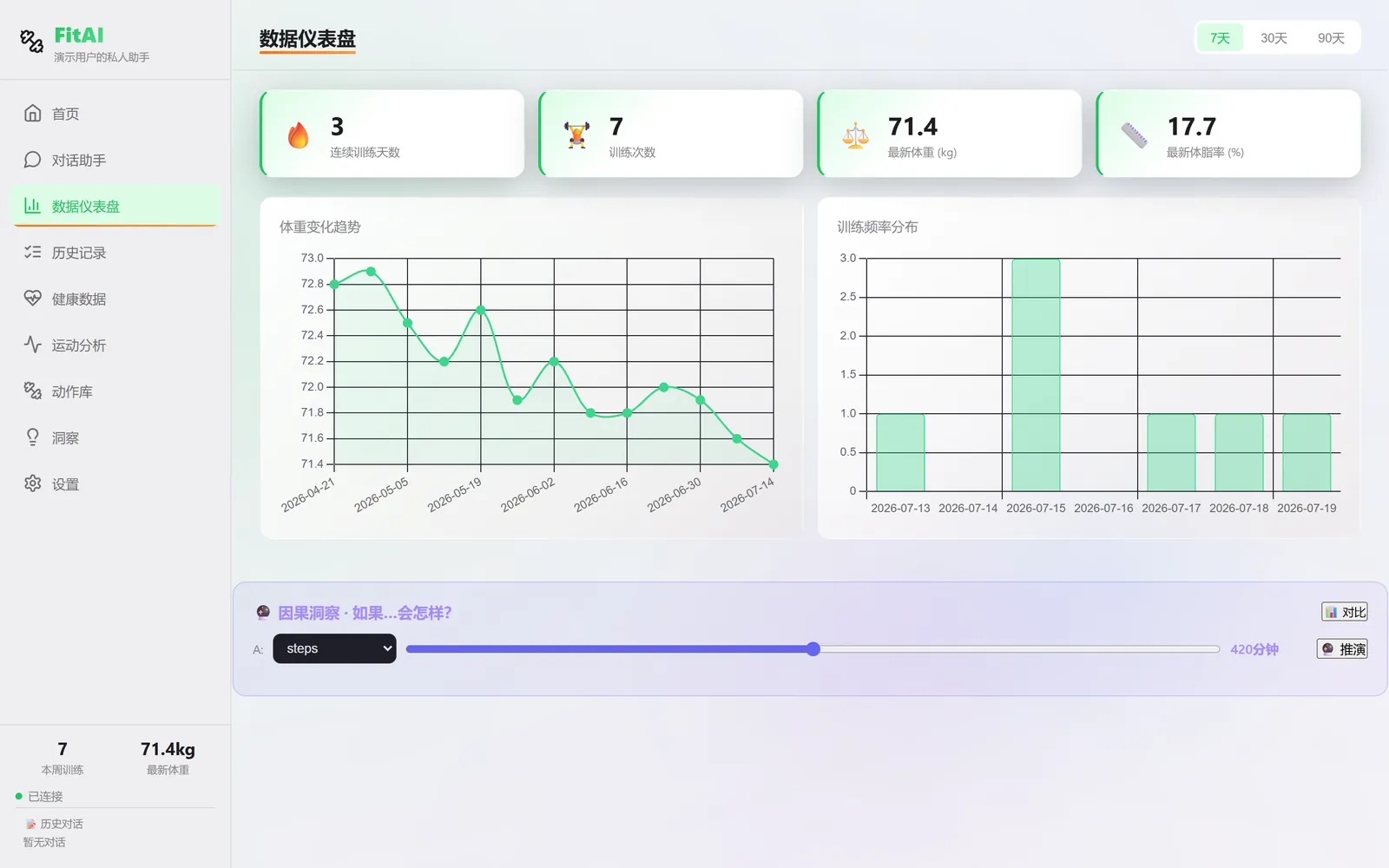This screenshot has width=1389, height=868.
Task: Click the 2026-07-13 bar in frequency chart
Action: coord(900,452)
